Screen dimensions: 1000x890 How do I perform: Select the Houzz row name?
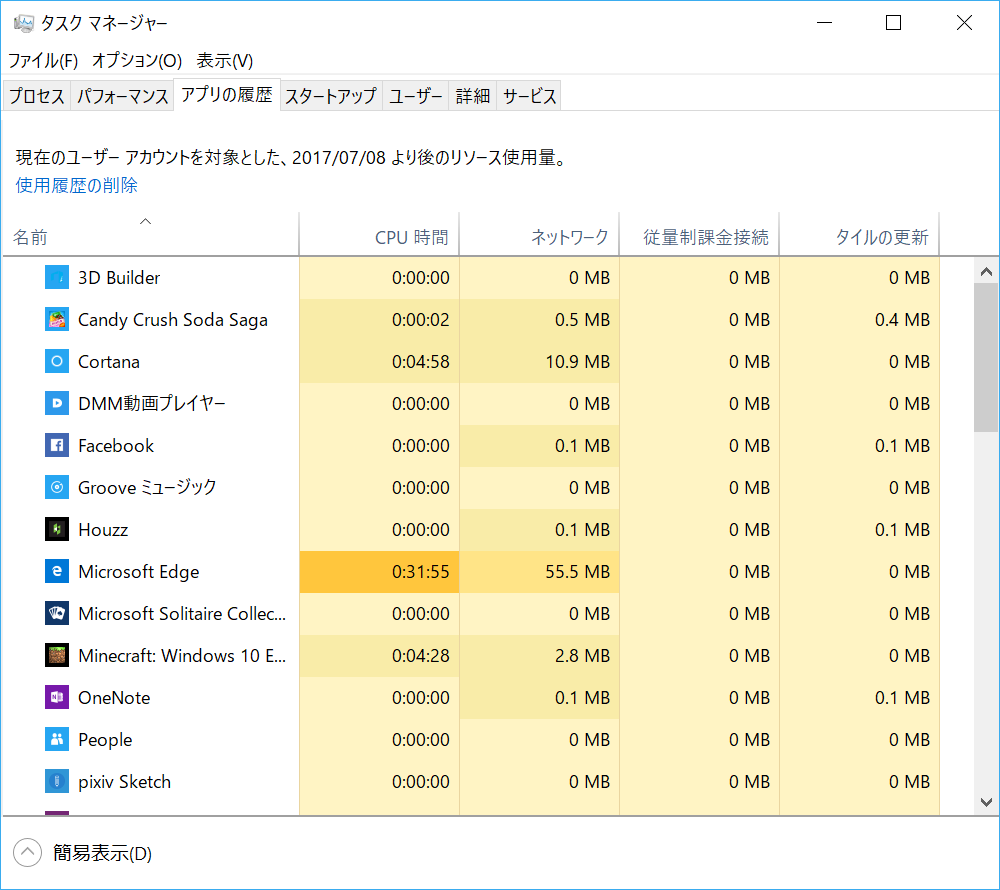coord(103,530)
